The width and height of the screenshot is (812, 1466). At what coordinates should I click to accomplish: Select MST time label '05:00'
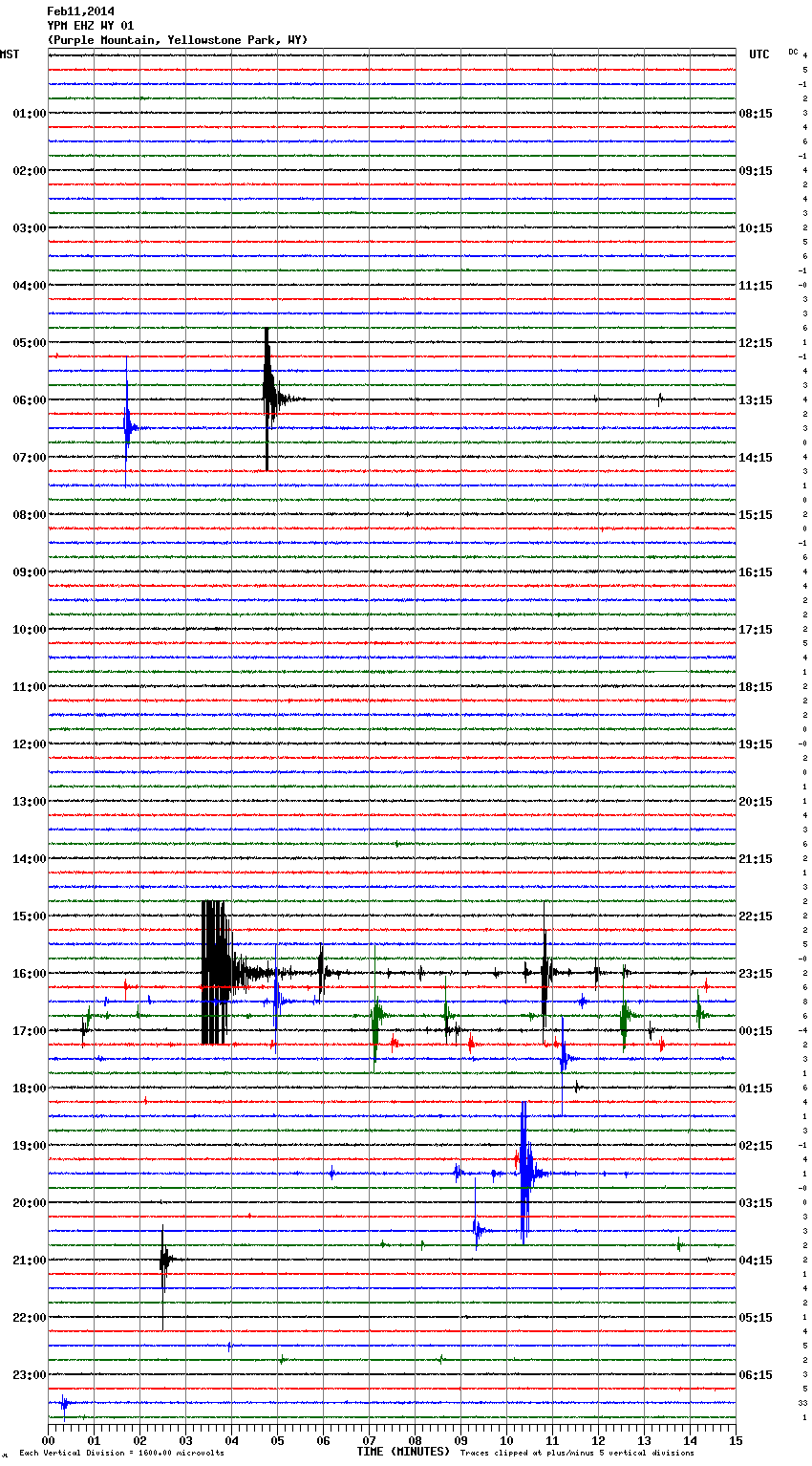click(30, 343)
